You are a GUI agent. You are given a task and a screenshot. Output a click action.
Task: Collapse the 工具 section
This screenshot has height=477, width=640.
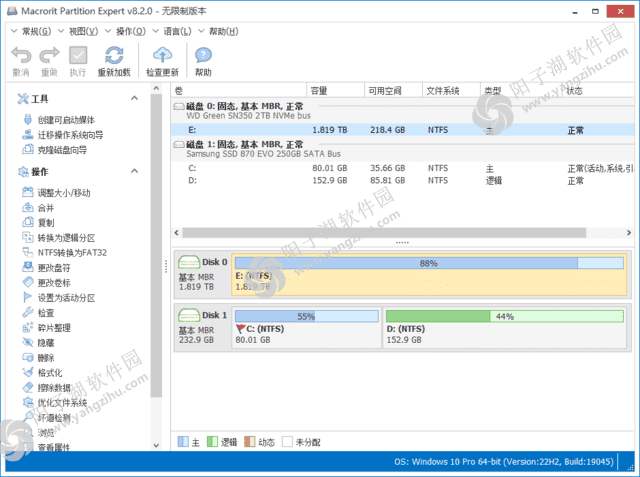[134, 98]
